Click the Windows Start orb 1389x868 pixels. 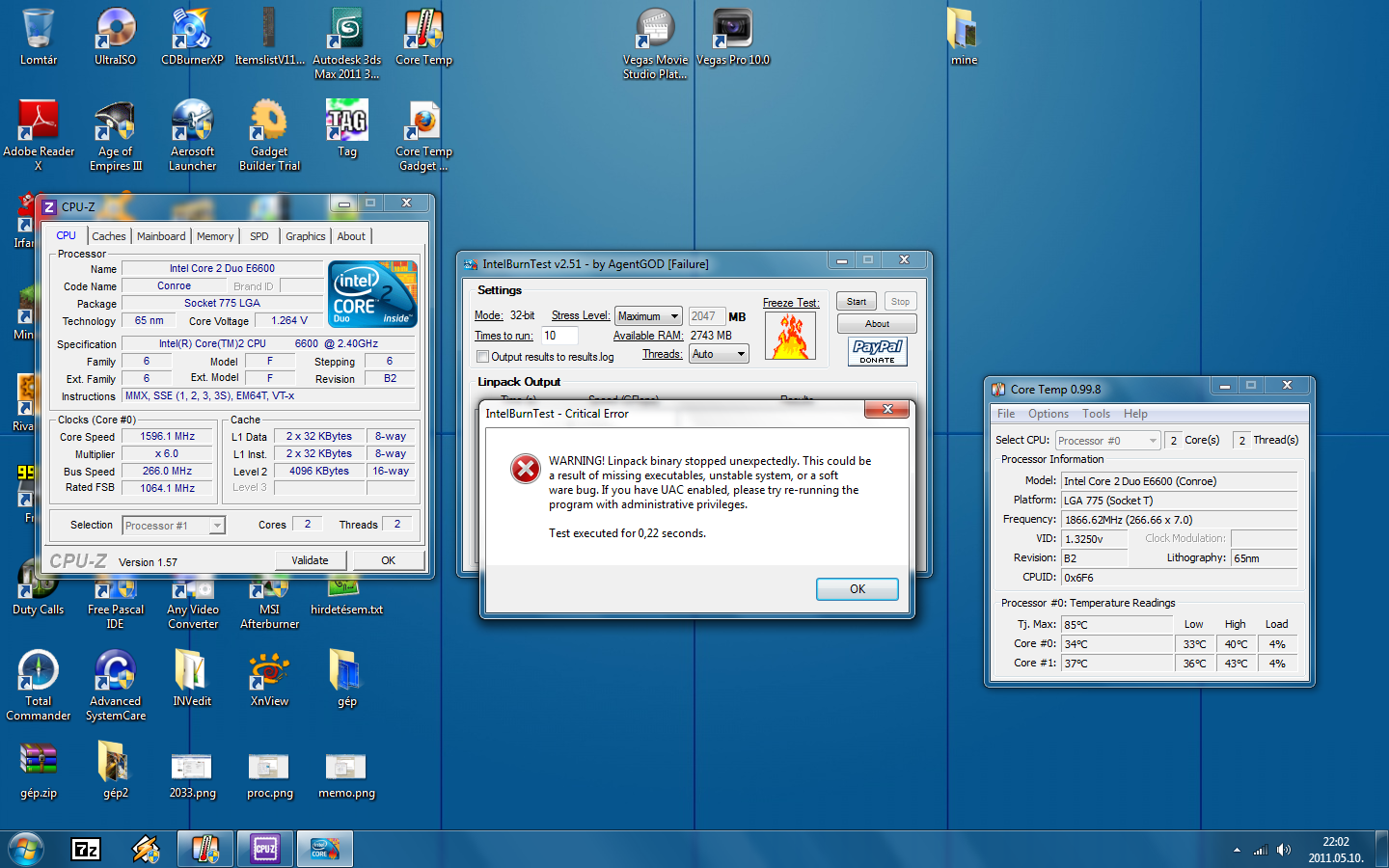click(26, 849)
